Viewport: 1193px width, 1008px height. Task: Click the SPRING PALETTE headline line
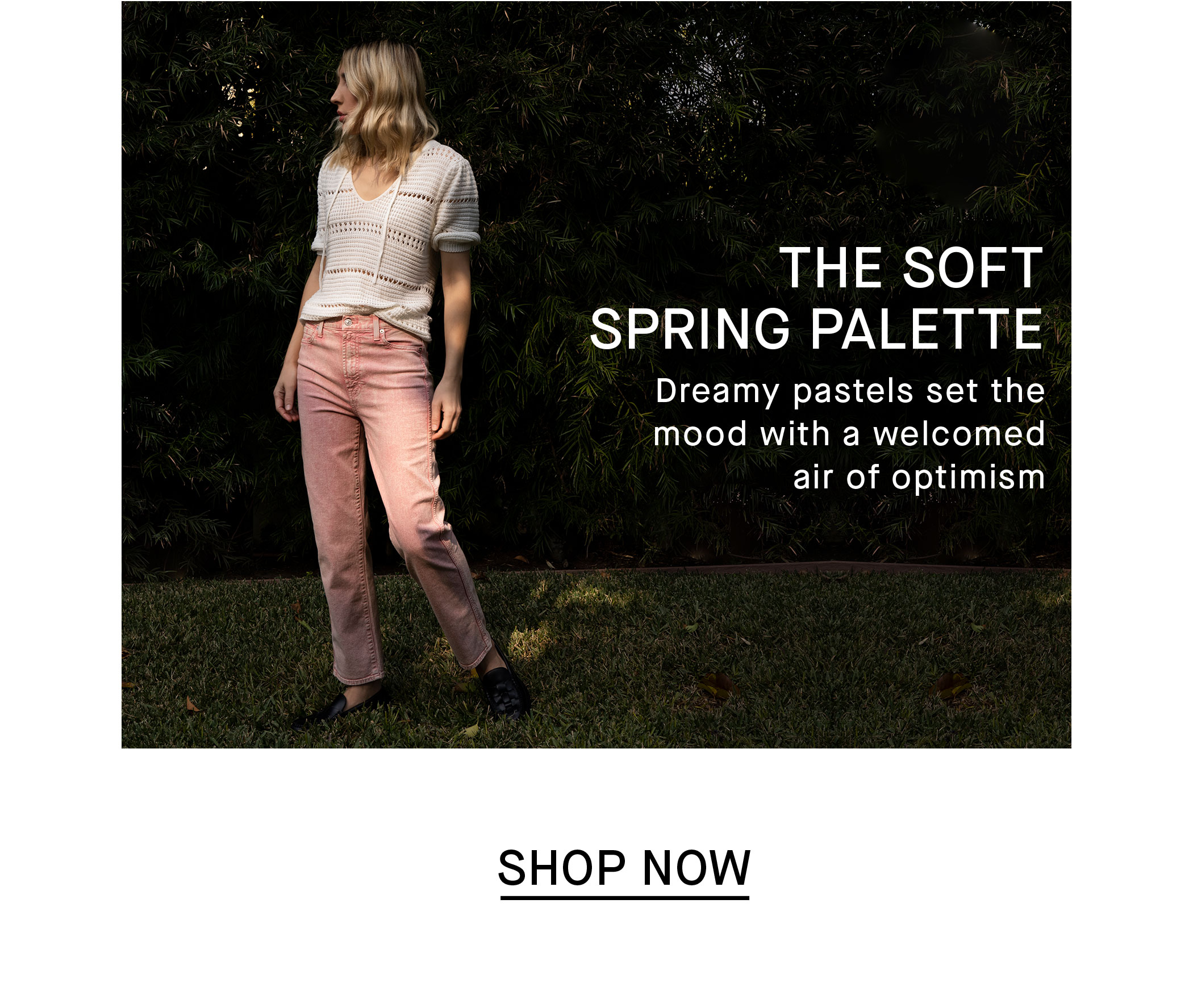(x=816, y=329)
